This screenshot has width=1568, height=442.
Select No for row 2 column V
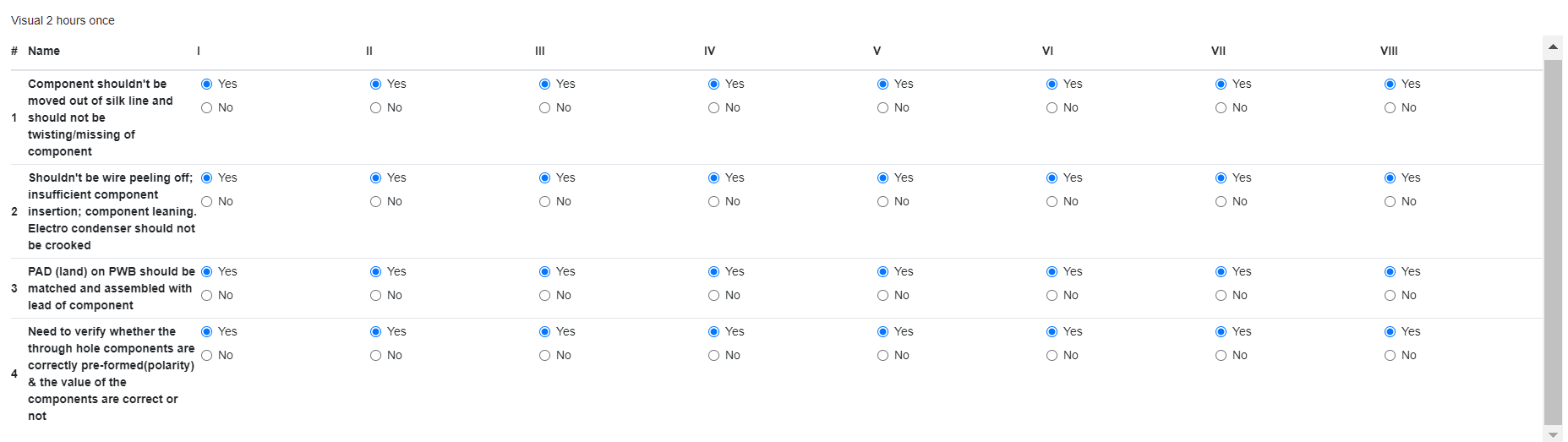(x=882, y=202)
